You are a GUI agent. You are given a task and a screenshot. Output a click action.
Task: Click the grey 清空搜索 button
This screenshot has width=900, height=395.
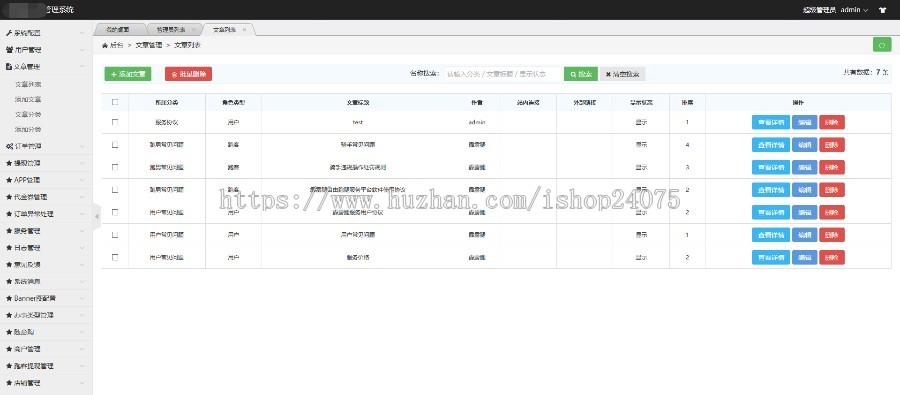click(x=623, y=74)
